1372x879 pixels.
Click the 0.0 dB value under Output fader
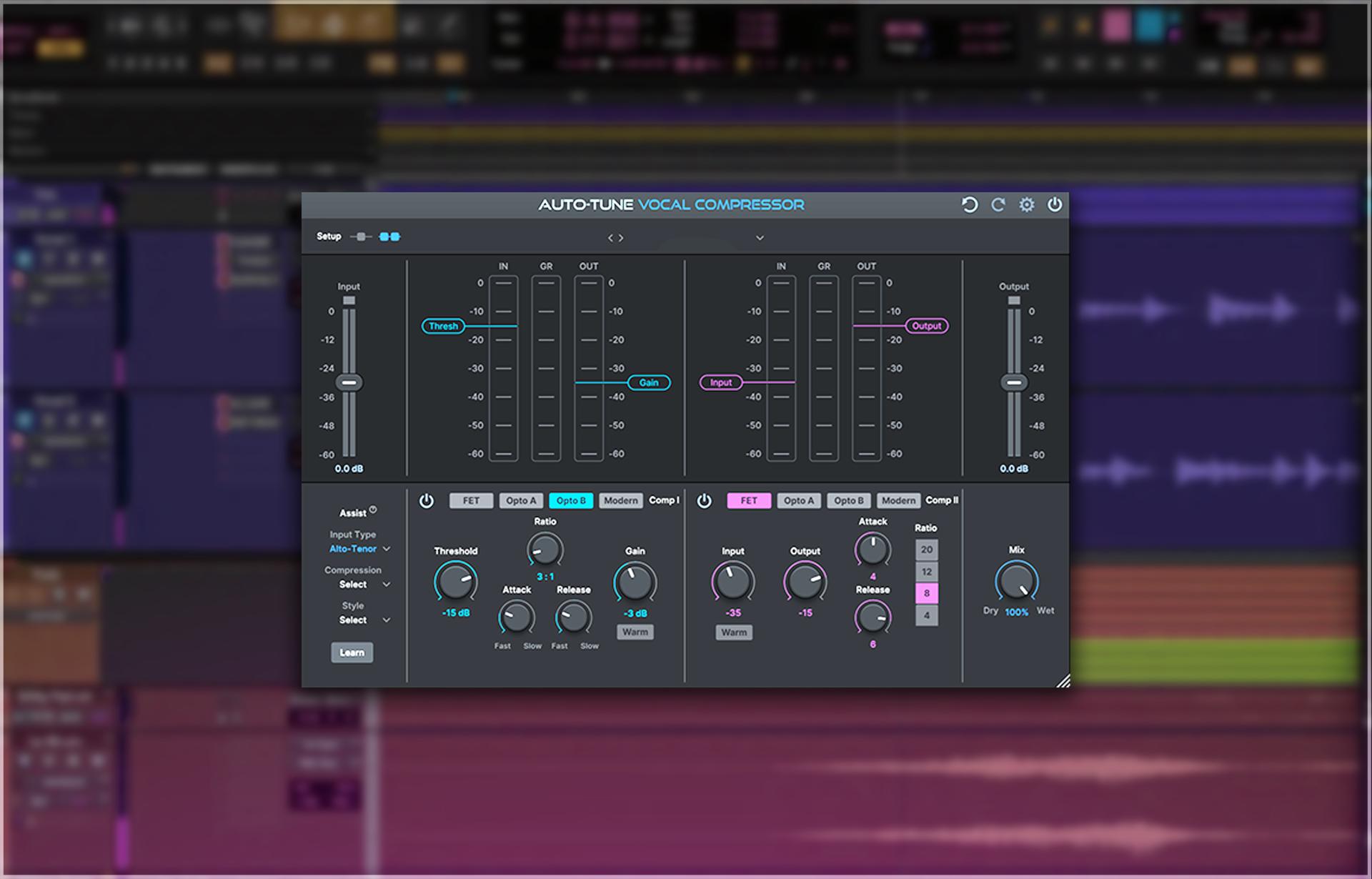coord(1014,469)
